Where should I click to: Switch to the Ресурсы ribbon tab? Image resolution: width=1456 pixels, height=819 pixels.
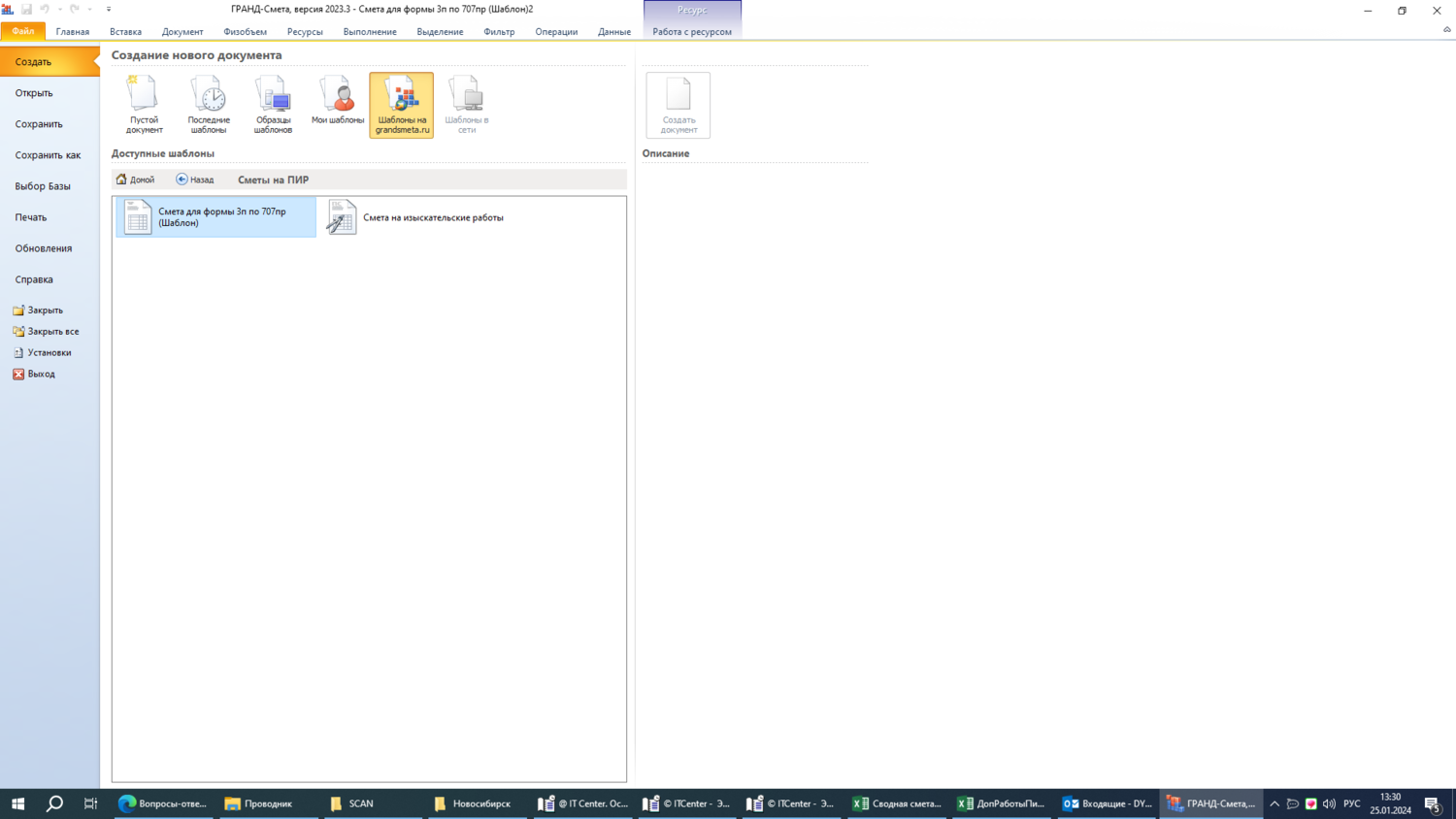tap(305, 32)
